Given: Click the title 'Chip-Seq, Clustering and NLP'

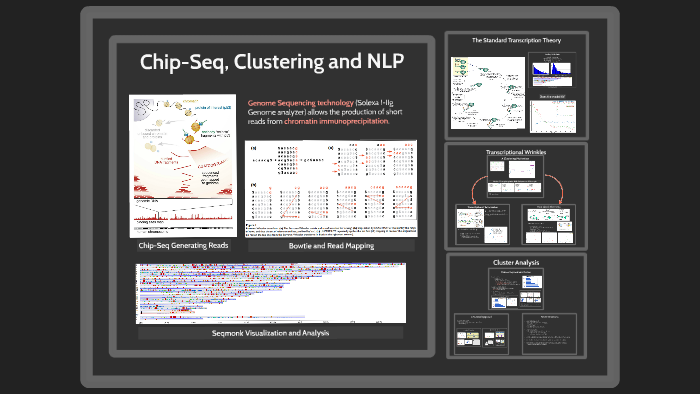Looking at the screenshot, I should coord(272,62).
